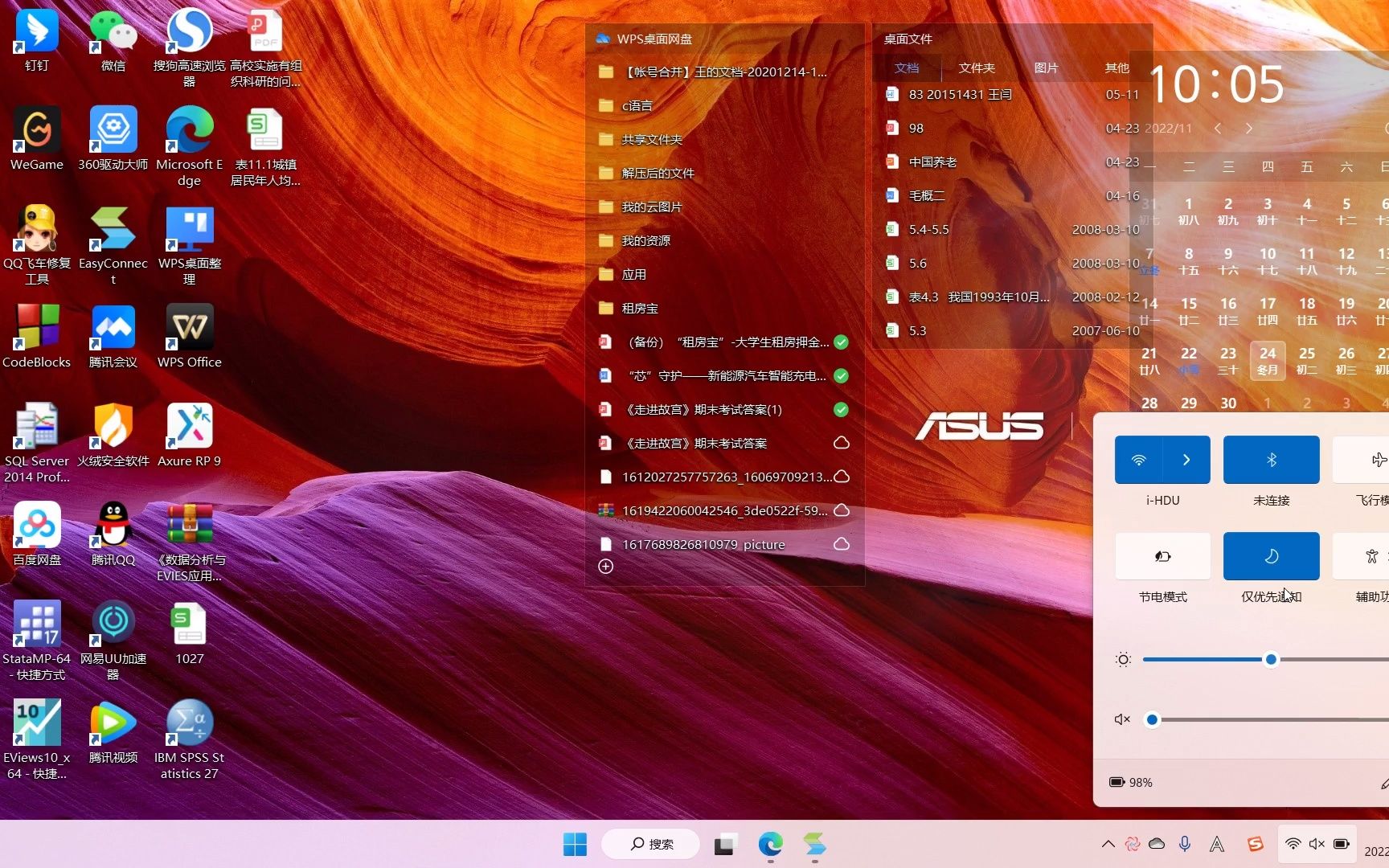
Task: Toggle 节电模式 battery saver
Action: 1162,556
